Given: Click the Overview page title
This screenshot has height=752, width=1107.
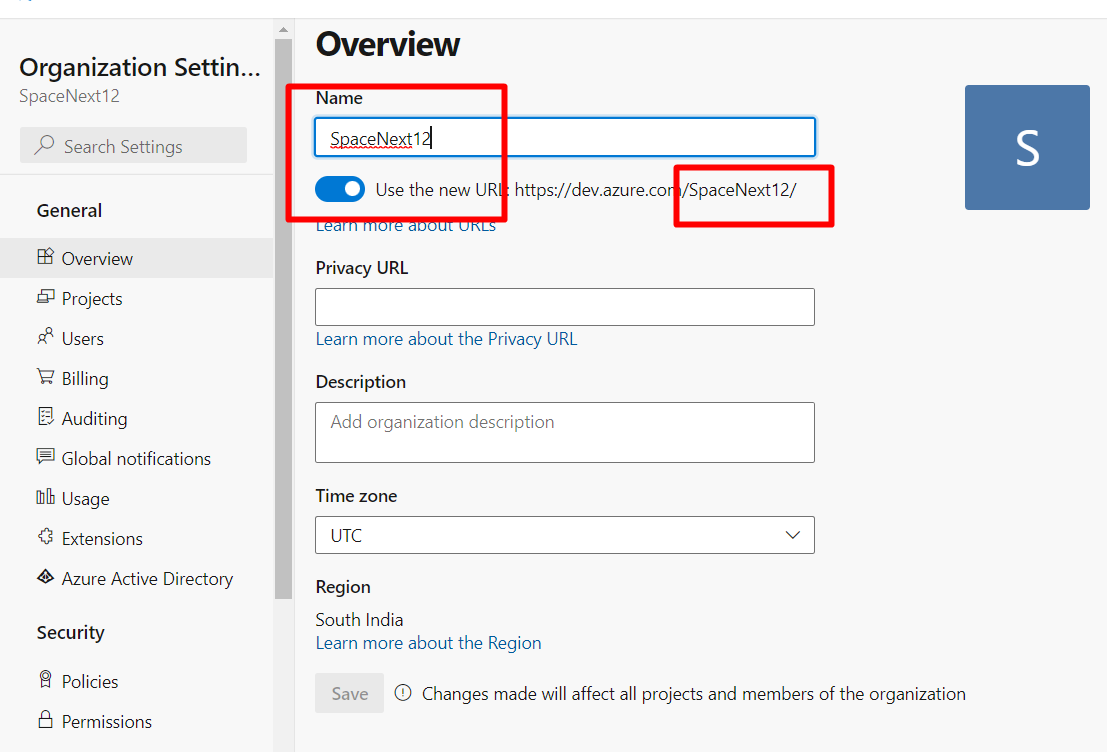Looking at the screenshot, I should 388,44.
